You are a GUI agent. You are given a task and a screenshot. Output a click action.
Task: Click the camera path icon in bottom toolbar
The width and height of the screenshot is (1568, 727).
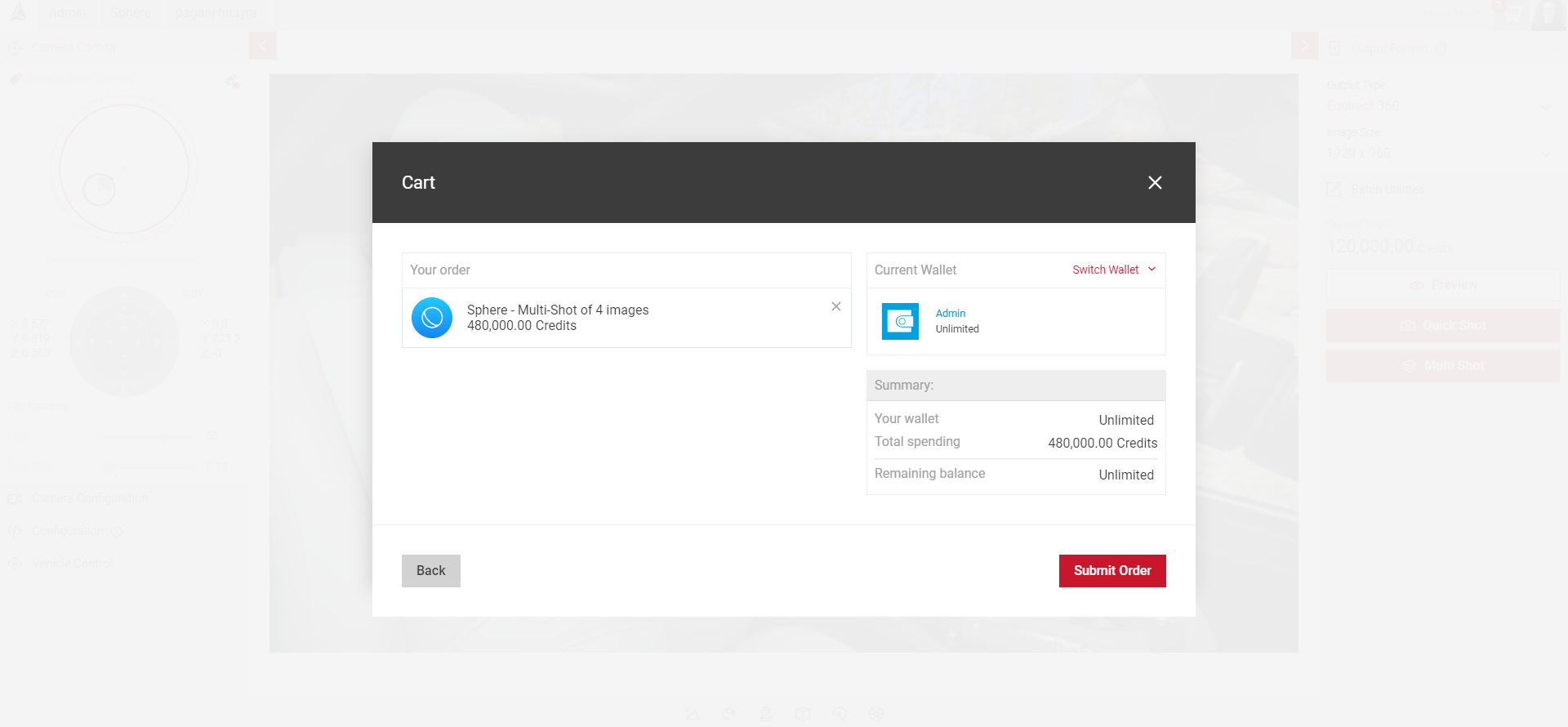pyautogui.click(x=728, y=714)
